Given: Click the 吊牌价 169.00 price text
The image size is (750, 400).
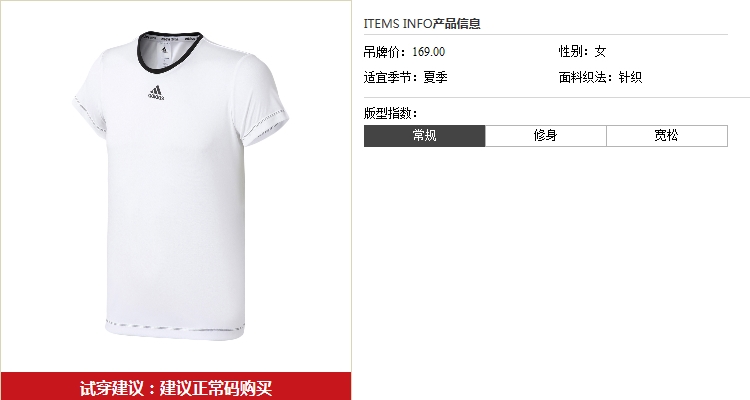Looking at the screenshot, I should 404,52.
